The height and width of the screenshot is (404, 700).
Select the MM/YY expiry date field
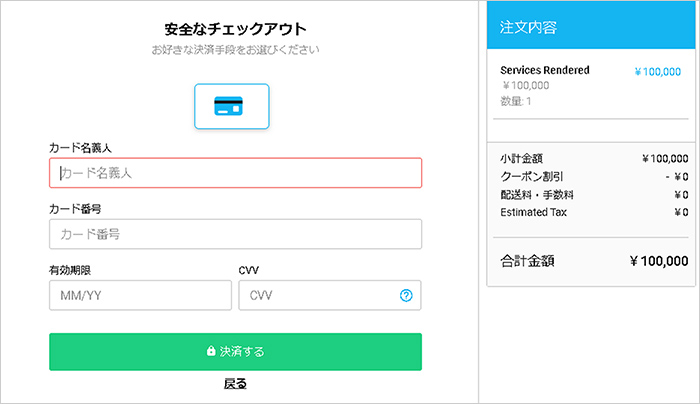(139, 295)
